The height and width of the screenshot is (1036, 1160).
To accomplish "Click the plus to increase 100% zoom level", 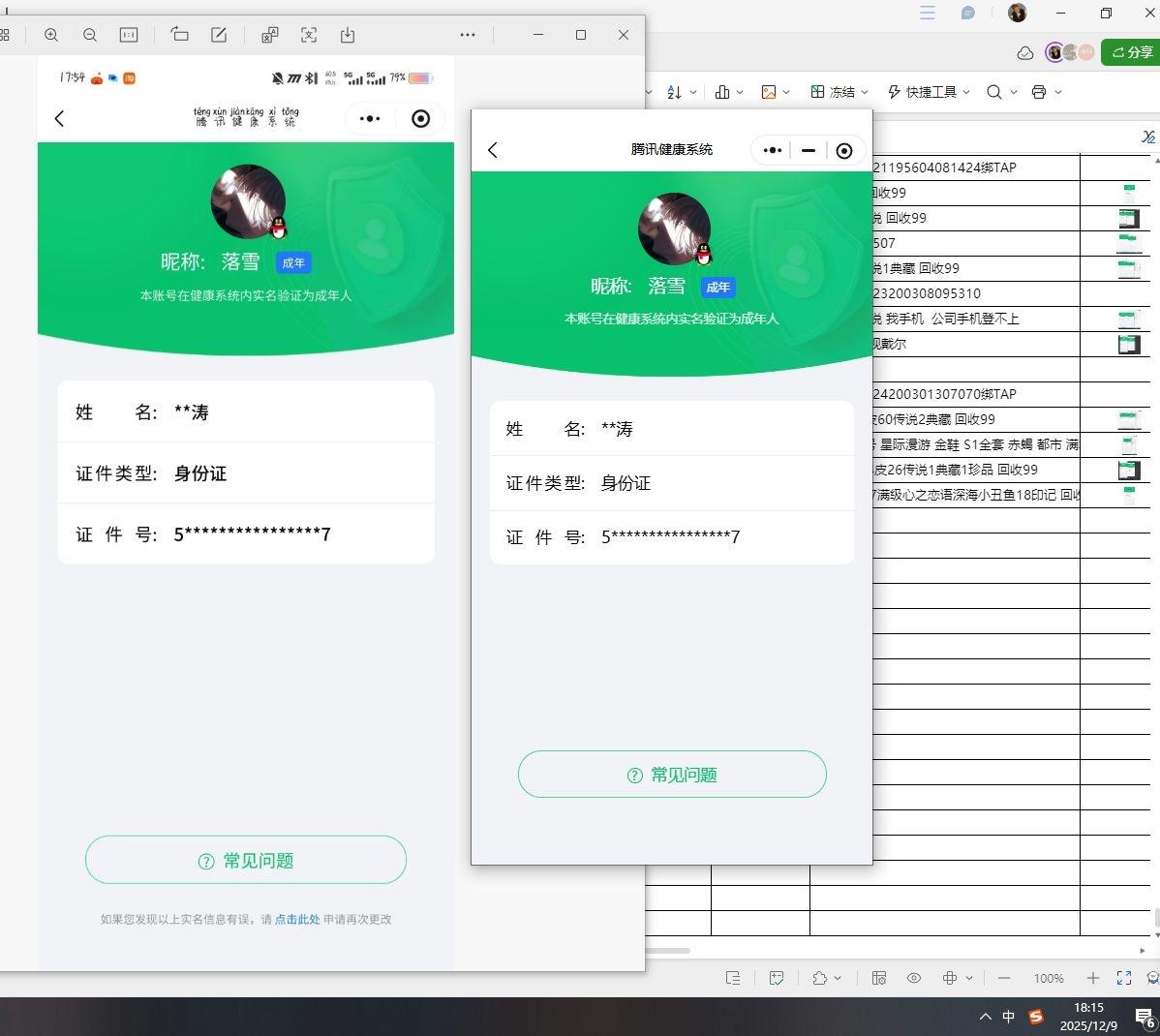I will tap(1093, 978).
